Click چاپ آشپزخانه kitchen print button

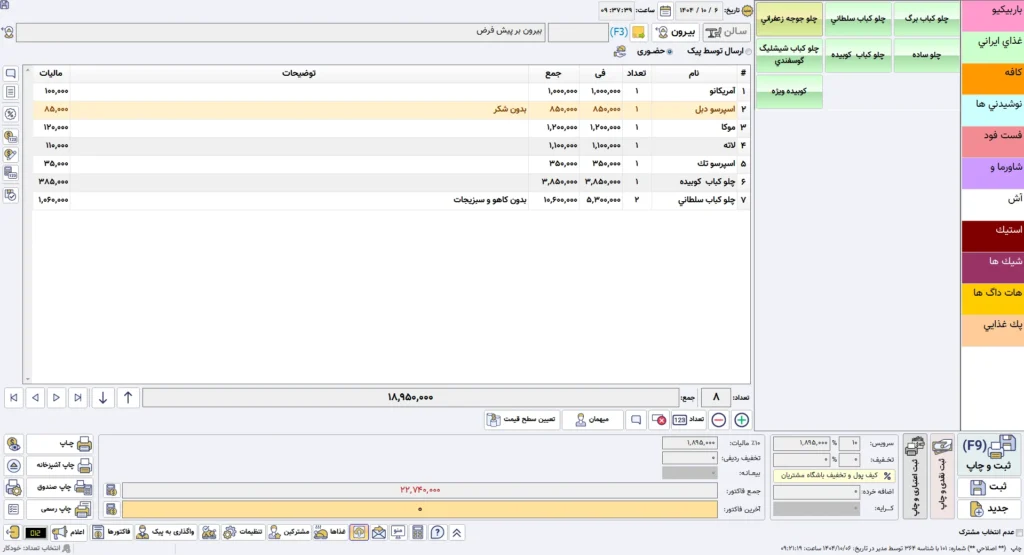coord(59,466)
